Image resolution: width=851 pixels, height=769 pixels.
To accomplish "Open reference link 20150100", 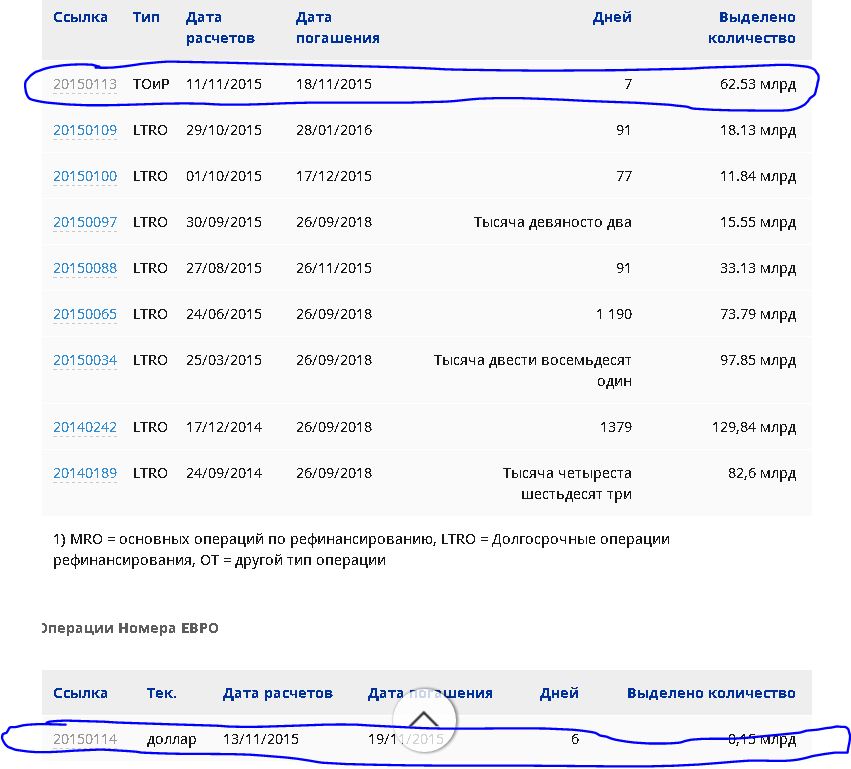I will [85, 176].
